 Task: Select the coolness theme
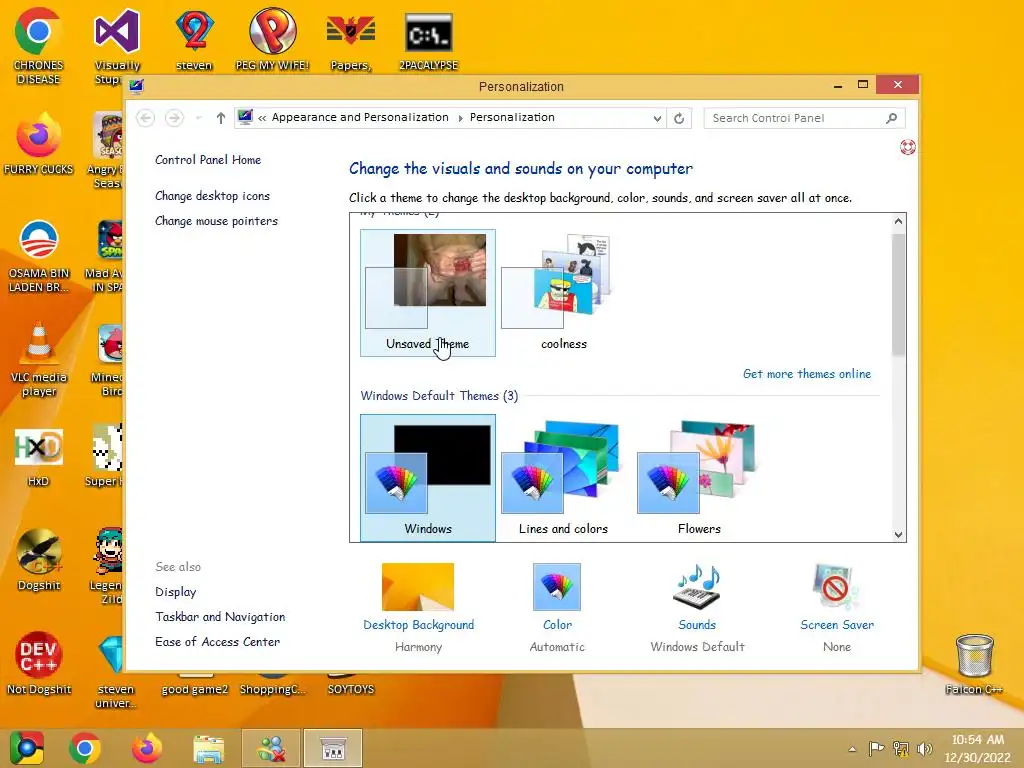[x=564, y=293]
